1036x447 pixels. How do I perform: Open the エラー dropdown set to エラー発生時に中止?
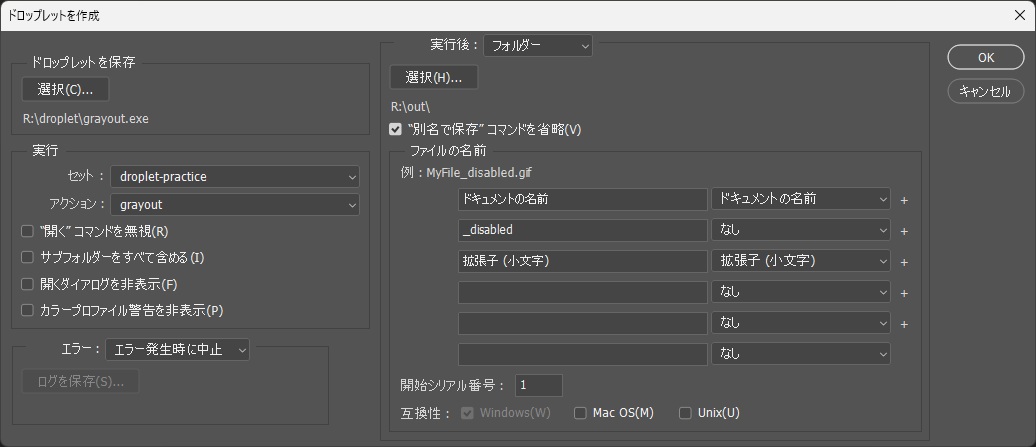click(177, 349)
